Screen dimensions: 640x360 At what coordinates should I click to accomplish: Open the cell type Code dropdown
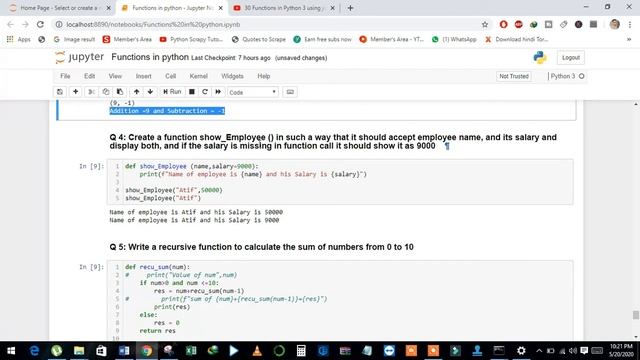pos(253,92)
